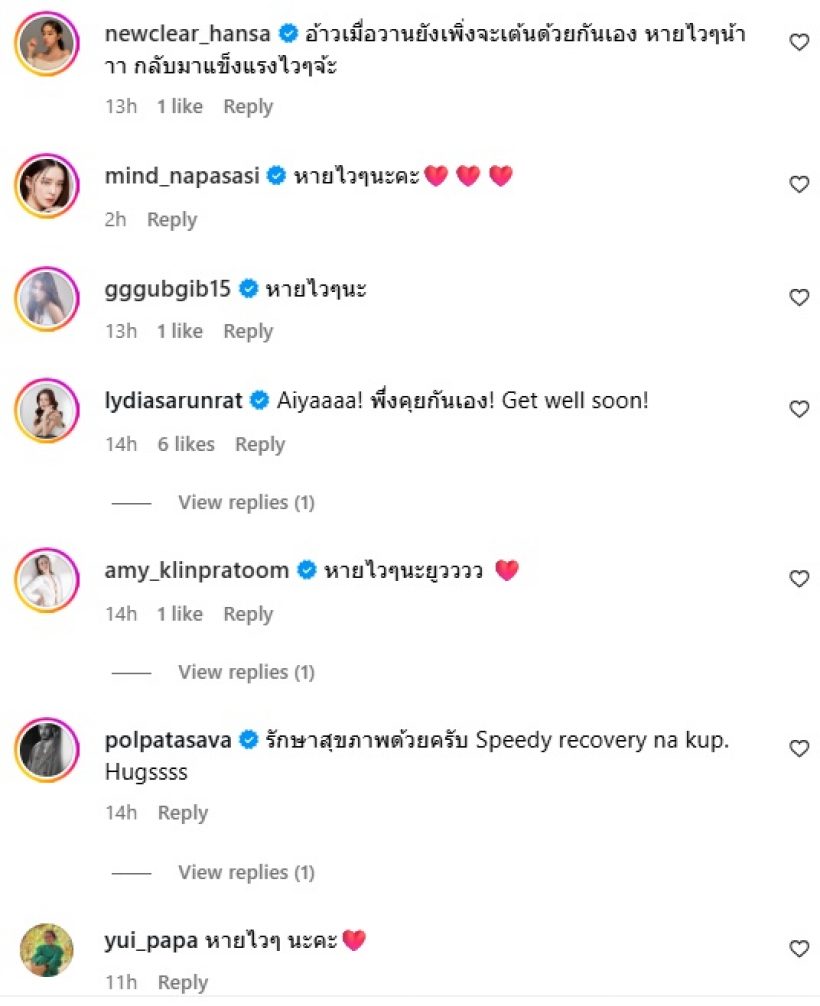Image resolution: width=820 pixels, height=1006 pixels.
Task: Open newclear_hansa's profile picture
Action: [47, 43]
